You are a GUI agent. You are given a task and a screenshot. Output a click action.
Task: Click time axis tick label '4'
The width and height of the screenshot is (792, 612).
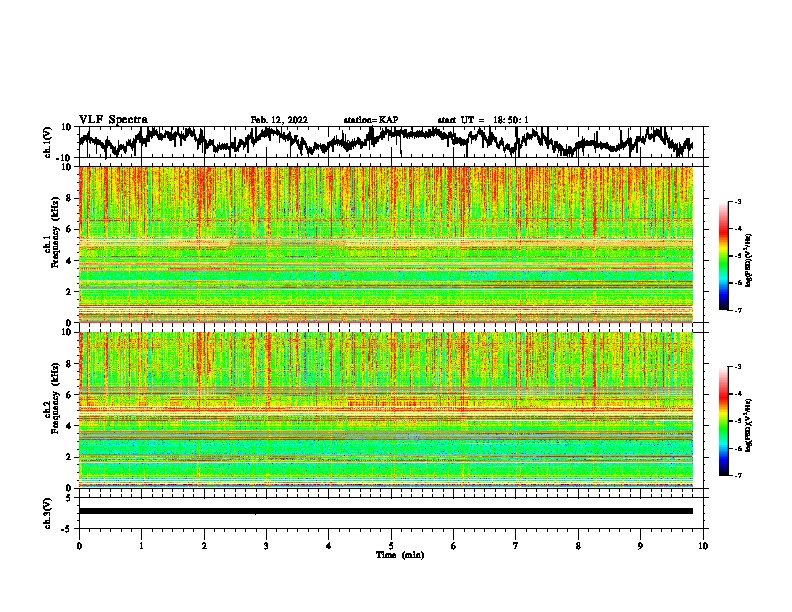[x=329, y=546]
